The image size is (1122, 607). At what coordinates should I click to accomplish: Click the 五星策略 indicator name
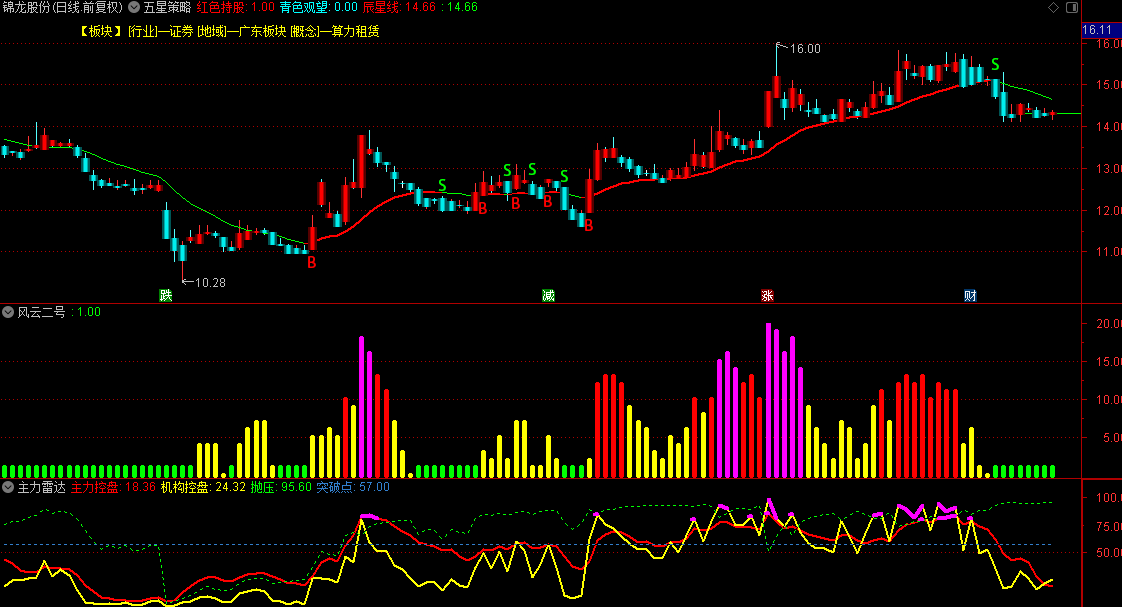point(167,7)
